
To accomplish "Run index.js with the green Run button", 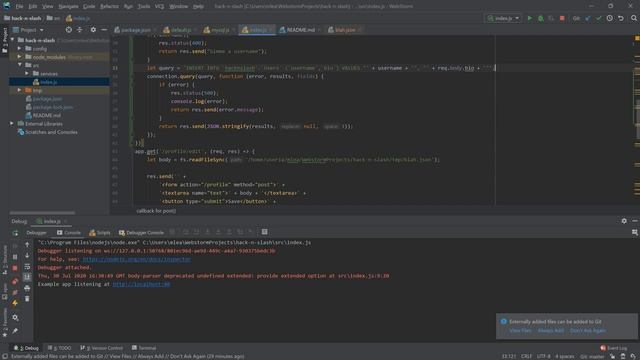I will (530, 18).
